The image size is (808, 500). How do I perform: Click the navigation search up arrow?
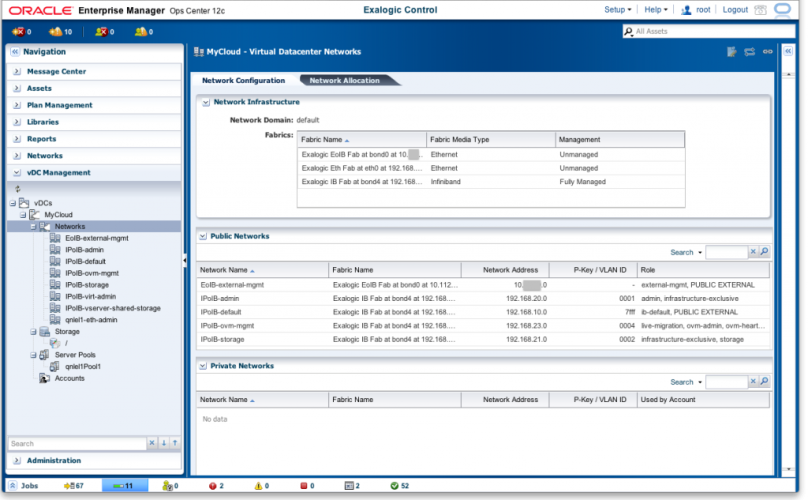[x=175, y=443]
